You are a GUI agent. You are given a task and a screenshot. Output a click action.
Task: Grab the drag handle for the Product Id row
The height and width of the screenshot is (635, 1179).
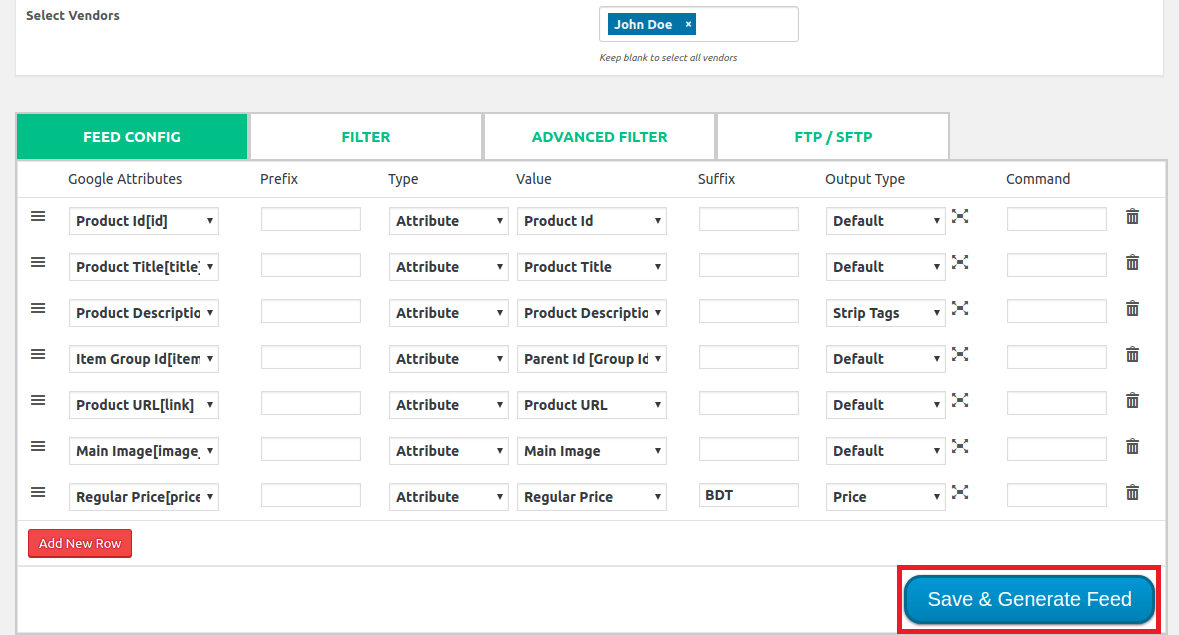point(38,218)
